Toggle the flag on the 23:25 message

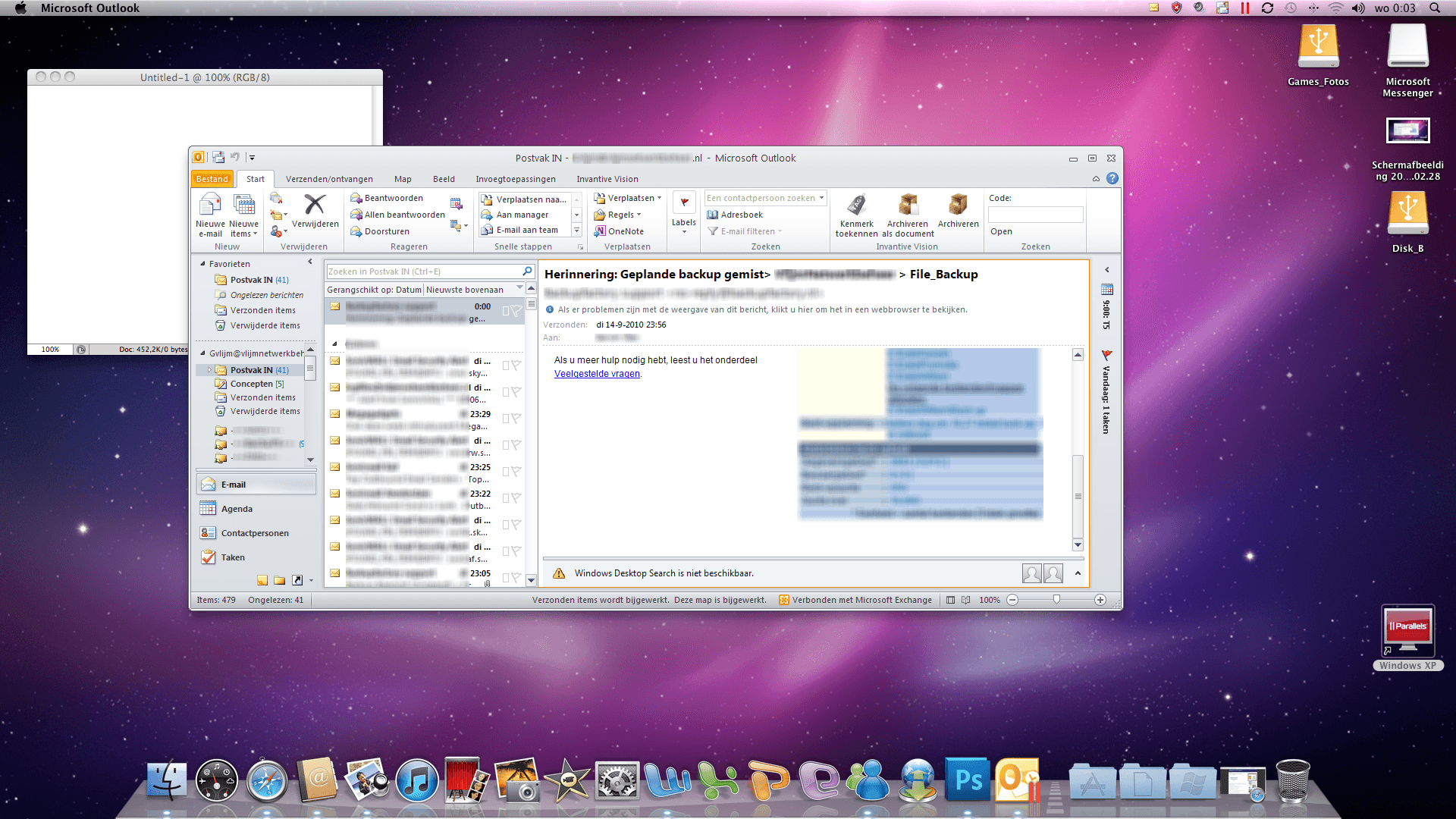(x=516, y=471)
